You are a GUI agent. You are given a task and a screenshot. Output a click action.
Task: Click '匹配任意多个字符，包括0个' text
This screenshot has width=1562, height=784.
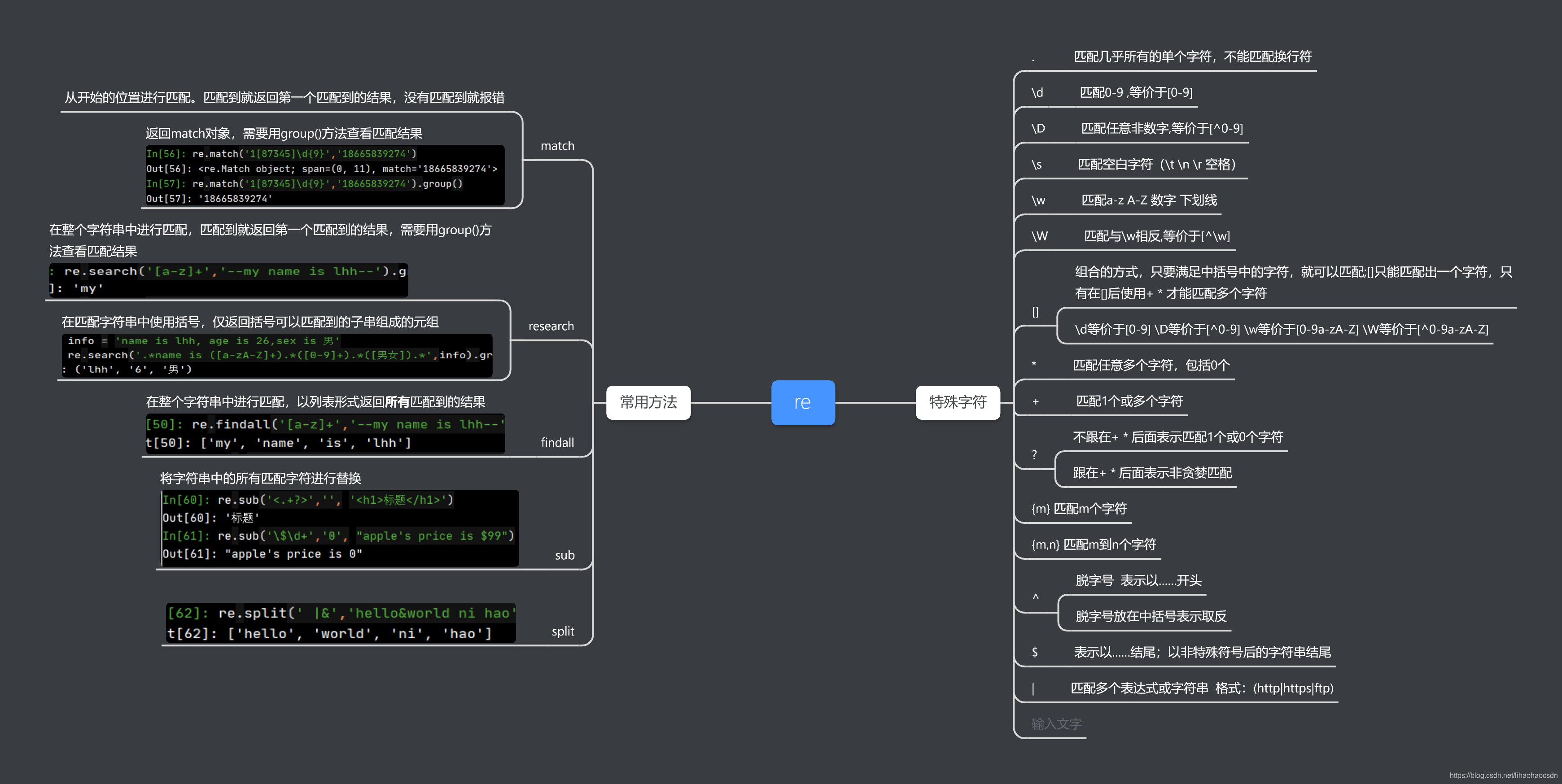[1151, 366]
